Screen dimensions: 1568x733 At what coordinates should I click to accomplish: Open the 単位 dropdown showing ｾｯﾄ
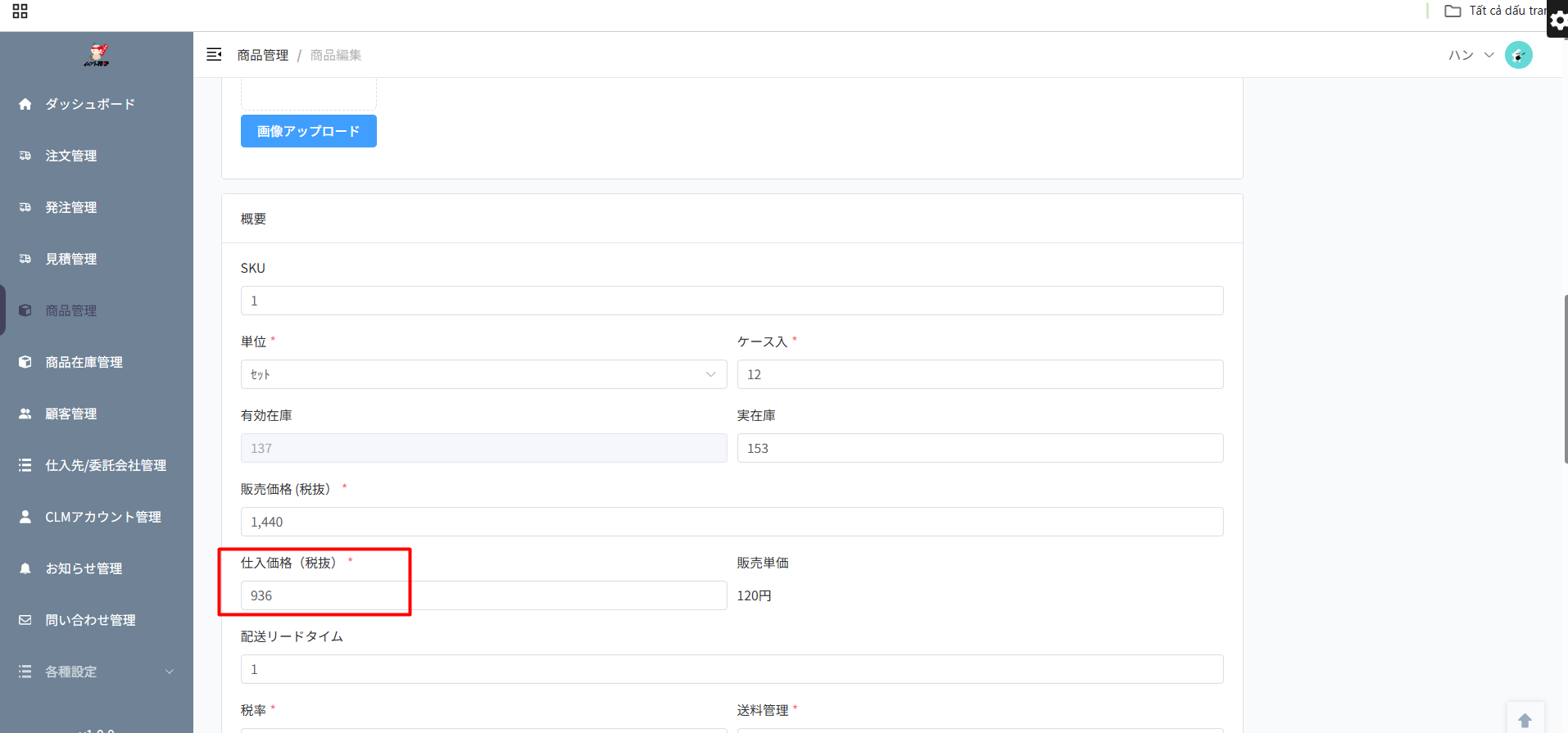coord(483,374)
